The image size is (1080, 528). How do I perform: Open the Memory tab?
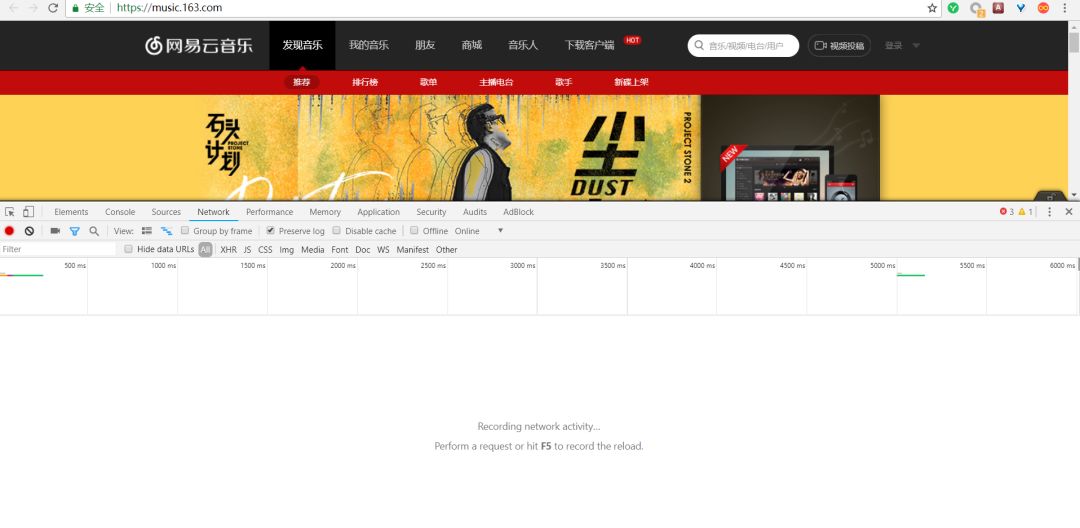325,212
